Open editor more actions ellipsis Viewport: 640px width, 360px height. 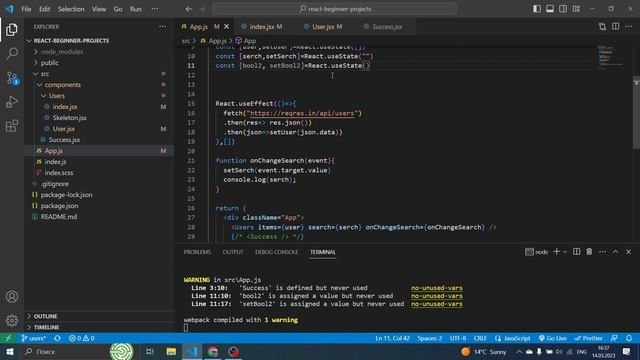coord(629,27)
